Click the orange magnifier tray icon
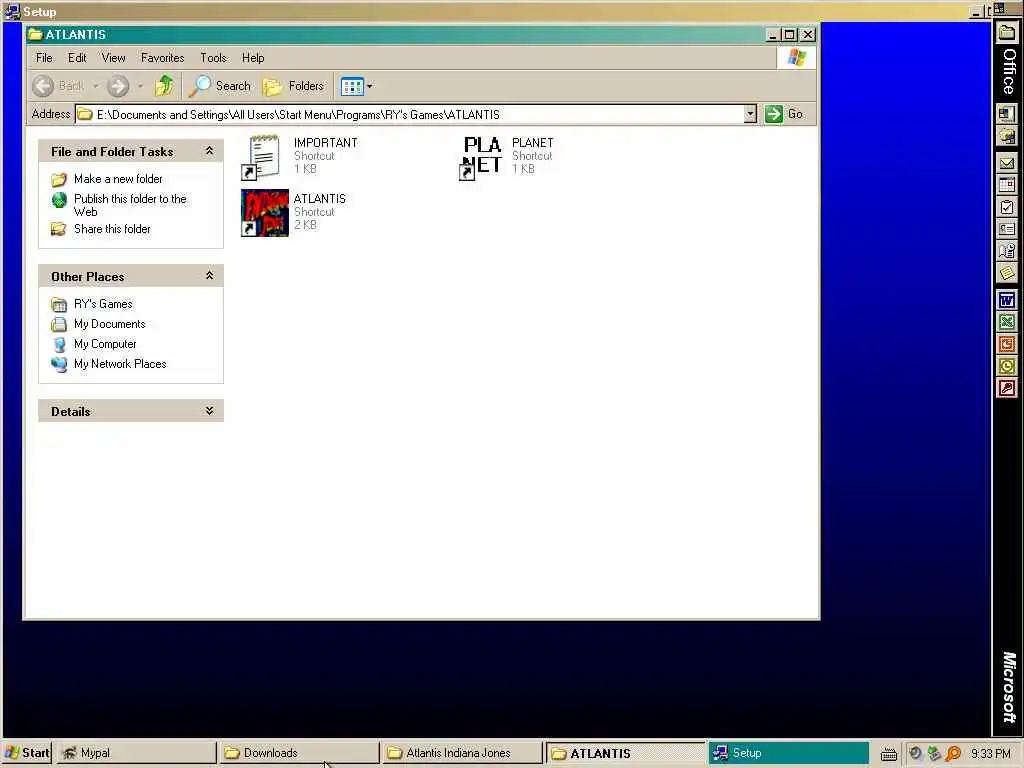Image resolution: width=1024 pixels, height=768 pixels. click(x=953, y=754)
